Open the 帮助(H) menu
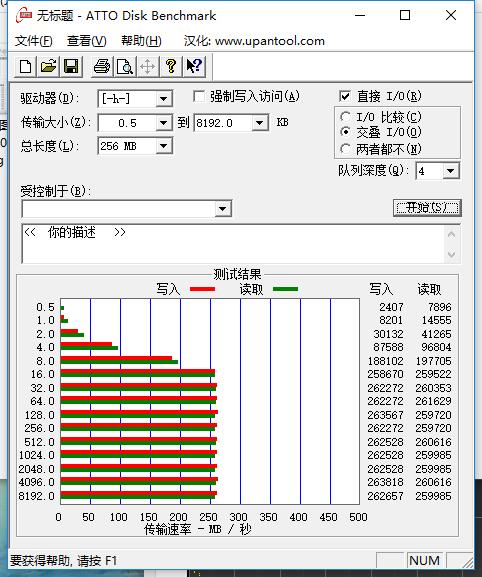Viewport: 482px width, 577px height. tap(141, 41)
